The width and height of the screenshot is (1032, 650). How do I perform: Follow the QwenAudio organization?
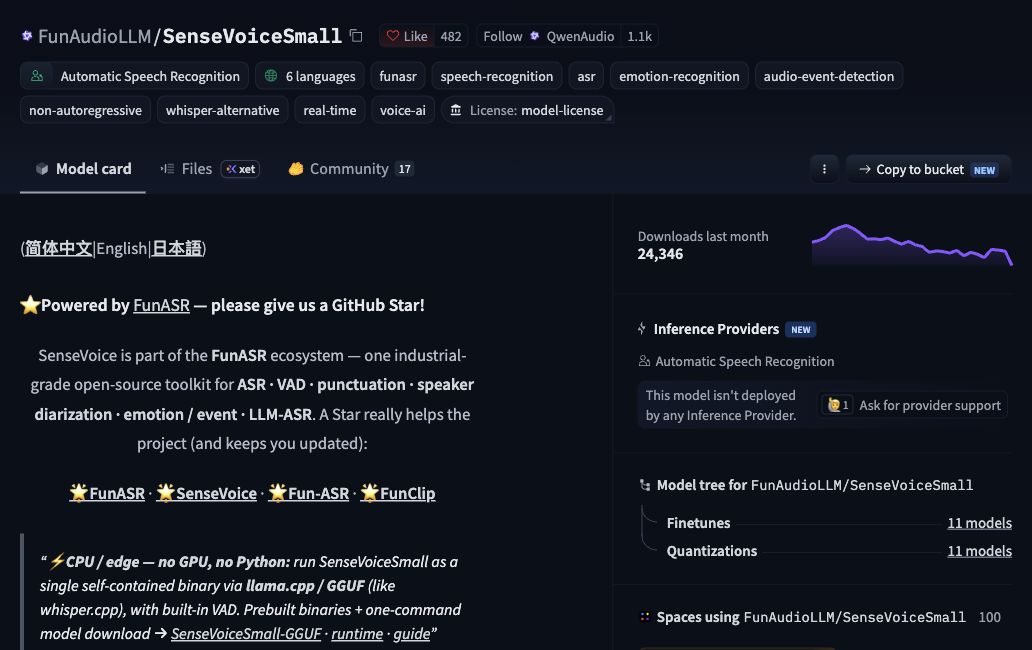(549, 36)
